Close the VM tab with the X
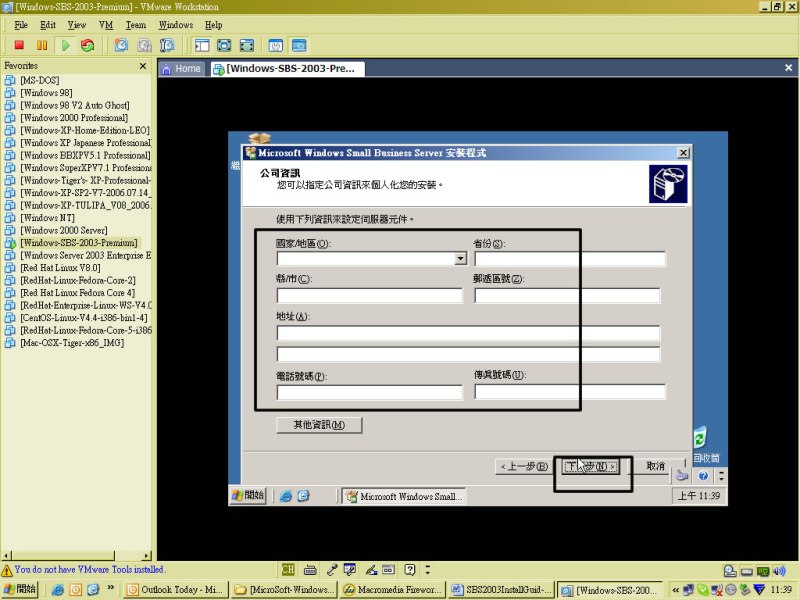Viewport: 800px width, 600px height. pos(788,68)
